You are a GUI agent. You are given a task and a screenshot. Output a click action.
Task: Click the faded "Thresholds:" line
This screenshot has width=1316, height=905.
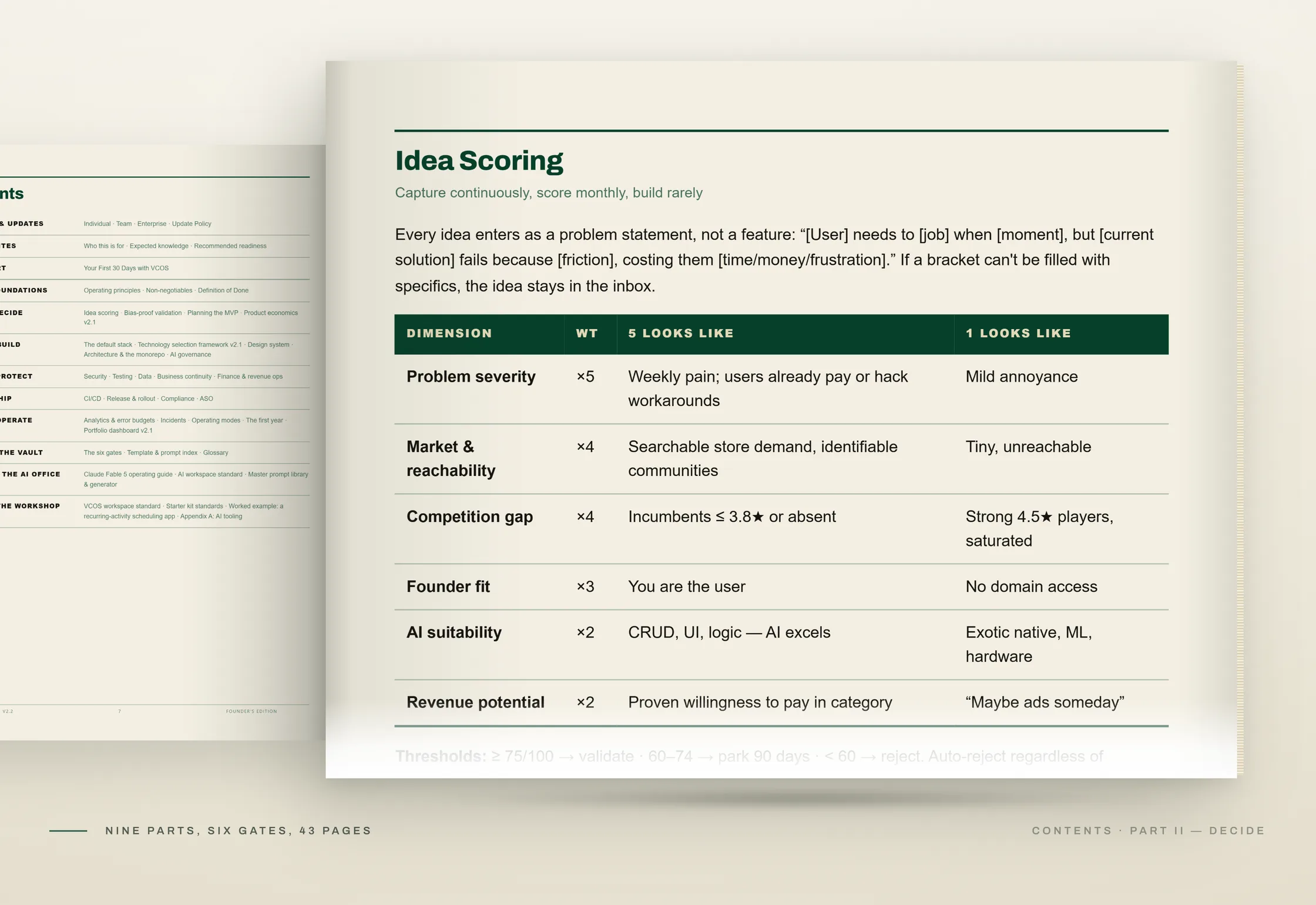(x=749, y=756)
